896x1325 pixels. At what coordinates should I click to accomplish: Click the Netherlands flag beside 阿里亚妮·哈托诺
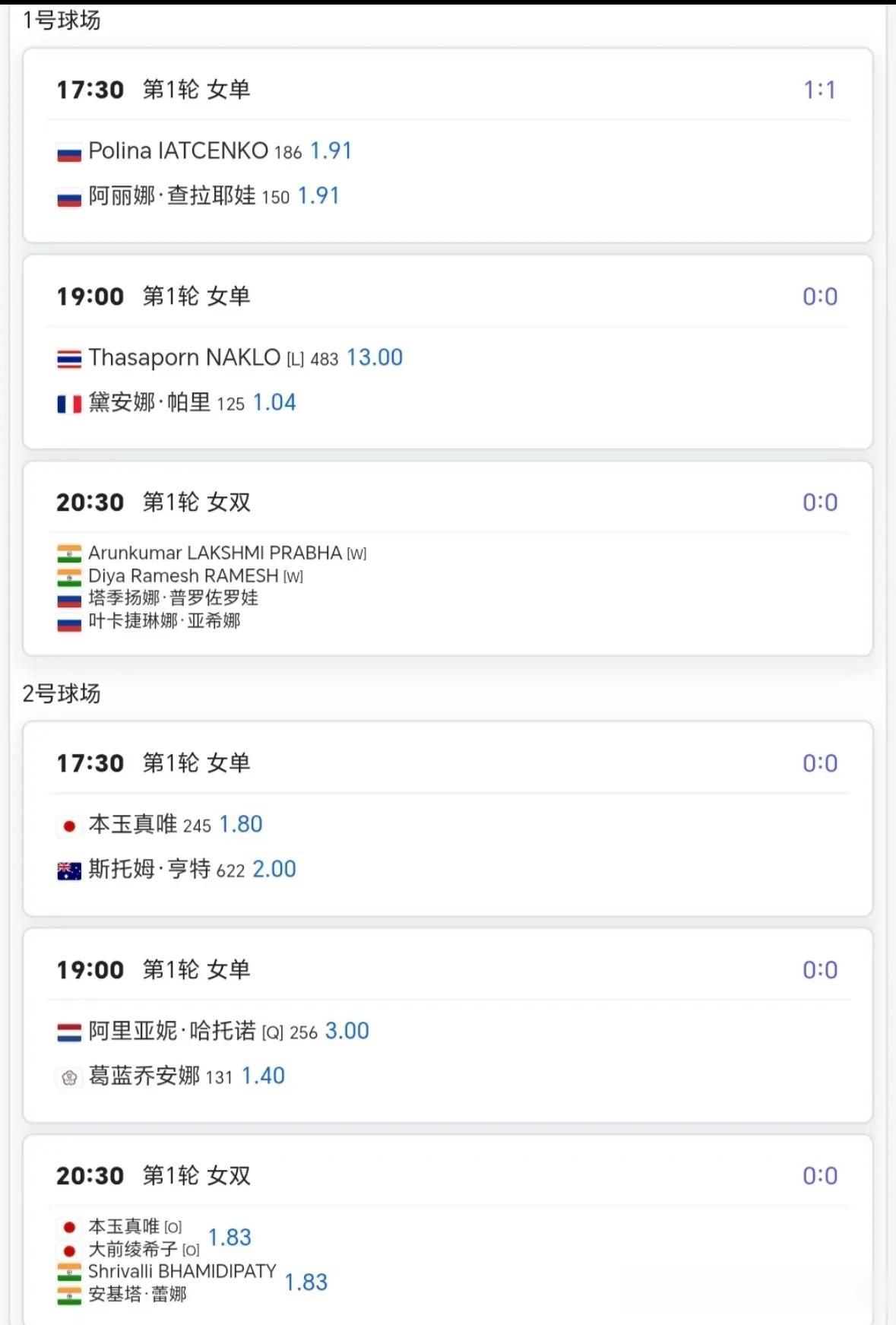pos(69,1032)
